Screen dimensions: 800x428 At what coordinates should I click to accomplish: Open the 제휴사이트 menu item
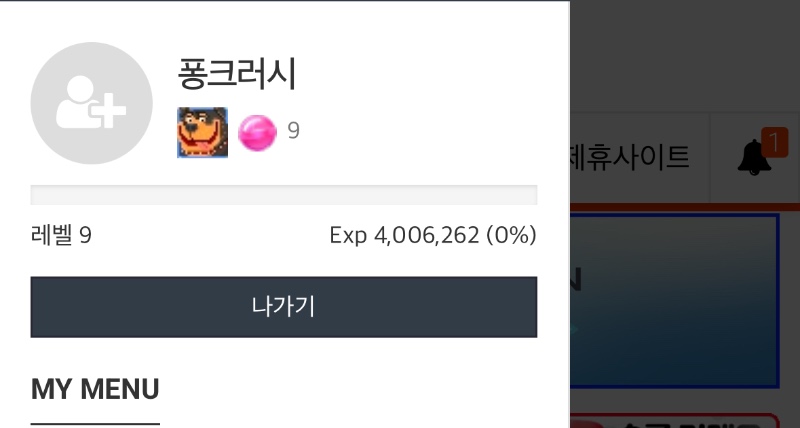point(630,157)
